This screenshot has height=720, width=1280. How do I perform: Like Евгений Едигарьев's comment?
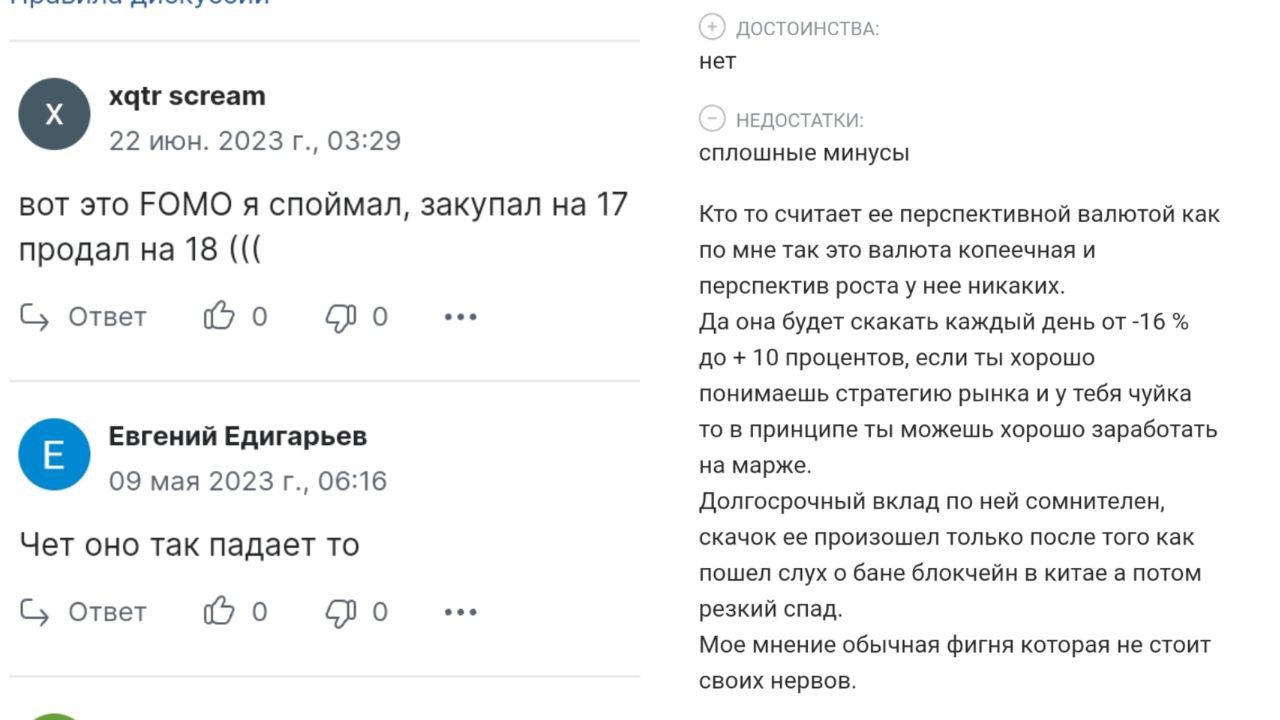coord(219,611)
